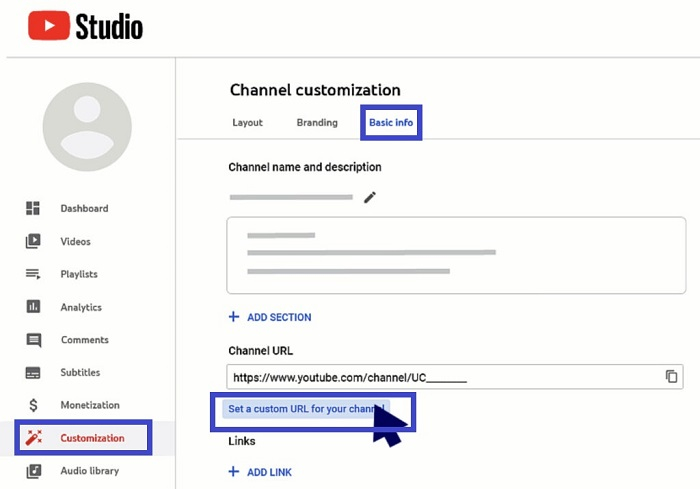Click the YouTube Studio logo
The width and height of the screenshot is (700, 489).
click(x=85, y=27)
